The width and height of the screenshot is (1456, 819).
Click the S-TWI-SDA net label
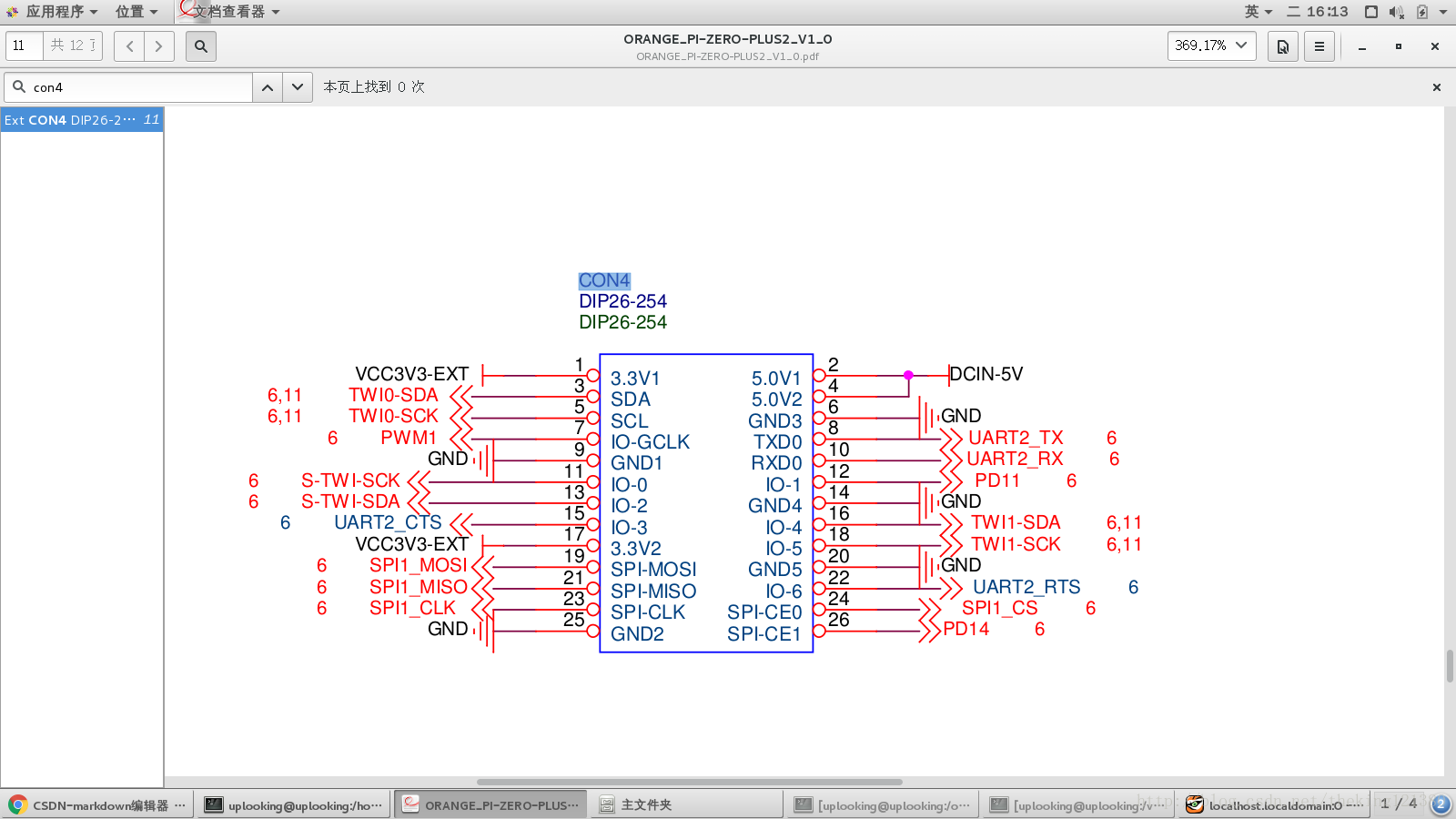point(350,501)
